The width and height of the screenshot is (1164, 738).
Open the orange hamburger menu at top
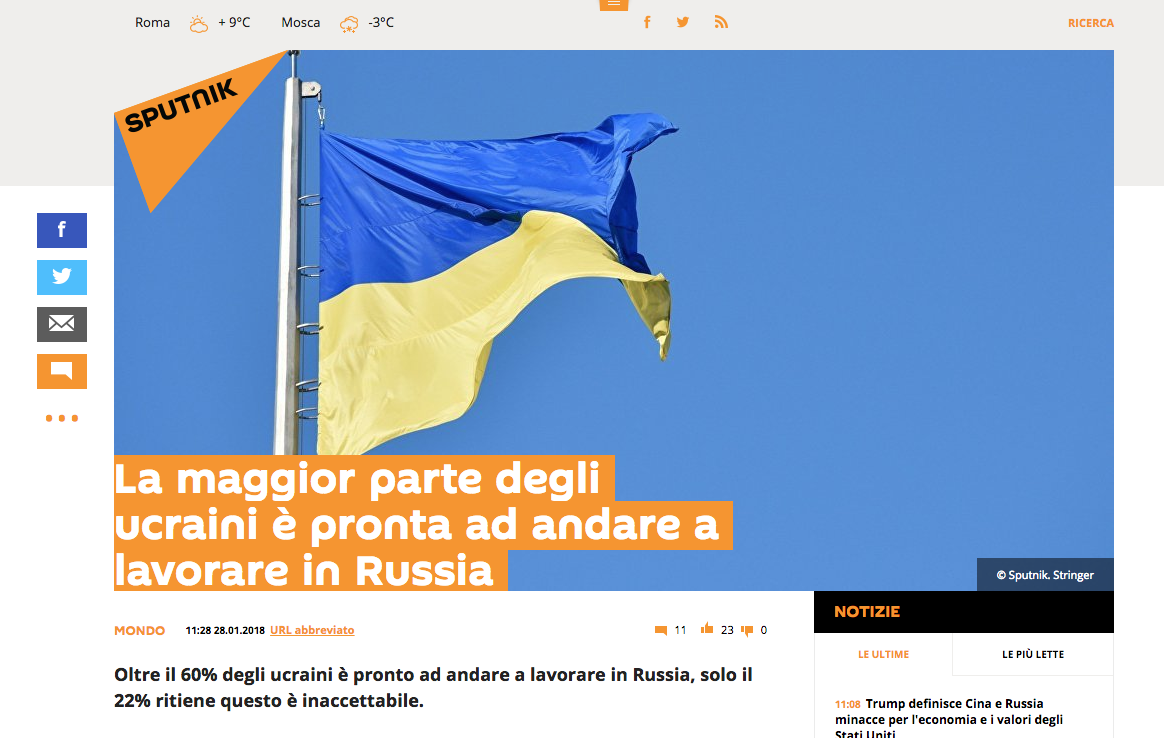tap(613, 4)
